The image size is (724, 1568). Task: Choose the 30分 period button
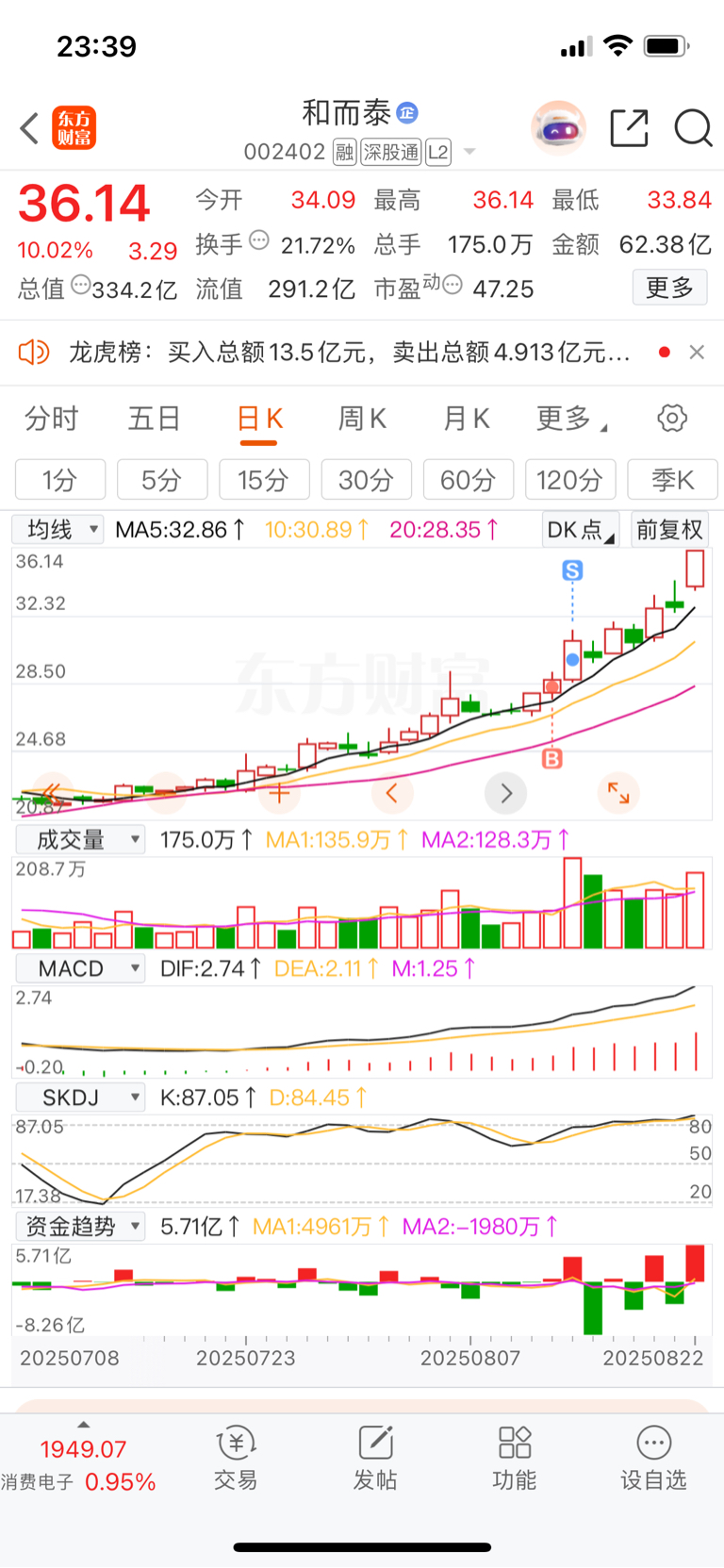pos(366,480)
